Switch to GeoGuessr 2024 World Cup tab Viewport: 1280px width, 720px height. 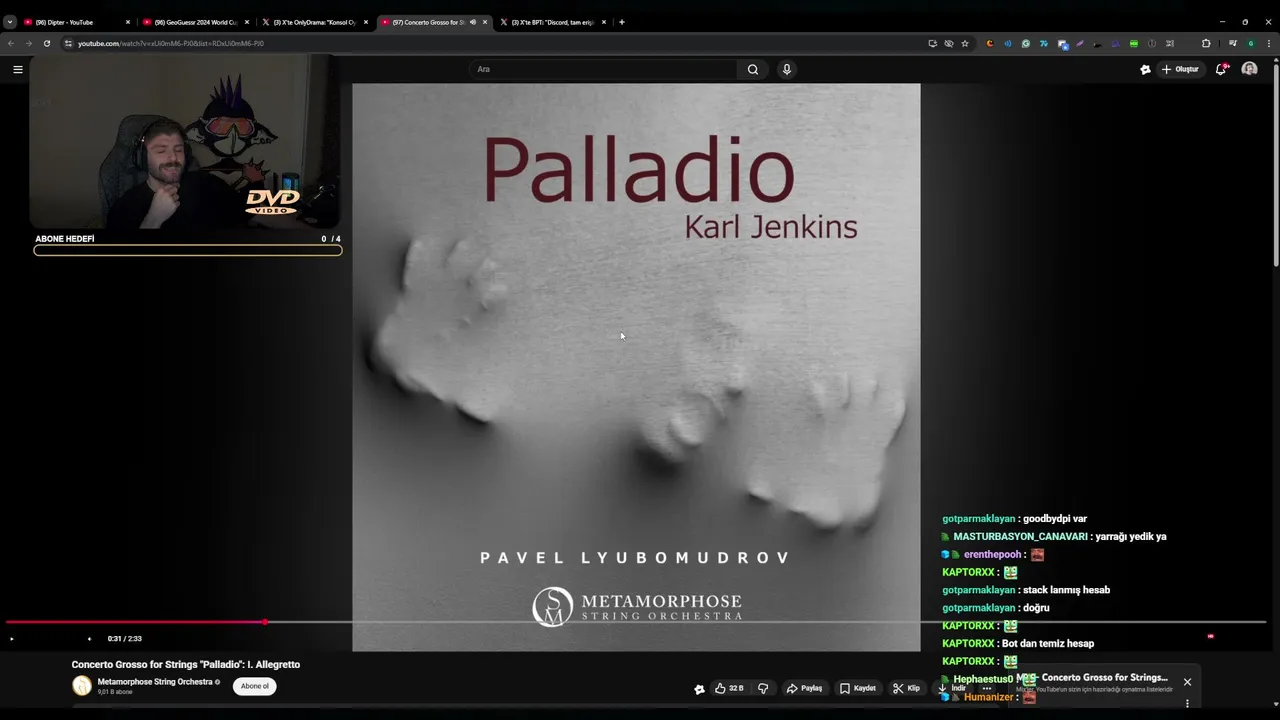(x=196, y=22)
